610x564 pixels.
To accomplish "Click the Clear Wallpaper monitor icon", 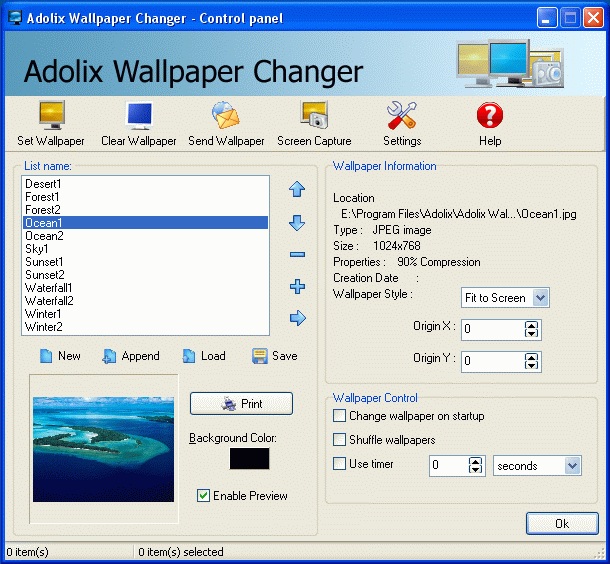I will pyautogui.click(x=138, y=116).
